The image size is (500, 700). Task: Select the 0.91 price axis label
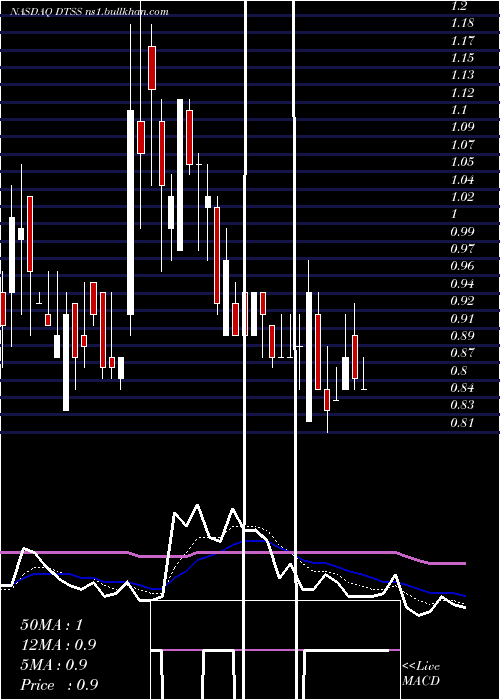[462, 318]
